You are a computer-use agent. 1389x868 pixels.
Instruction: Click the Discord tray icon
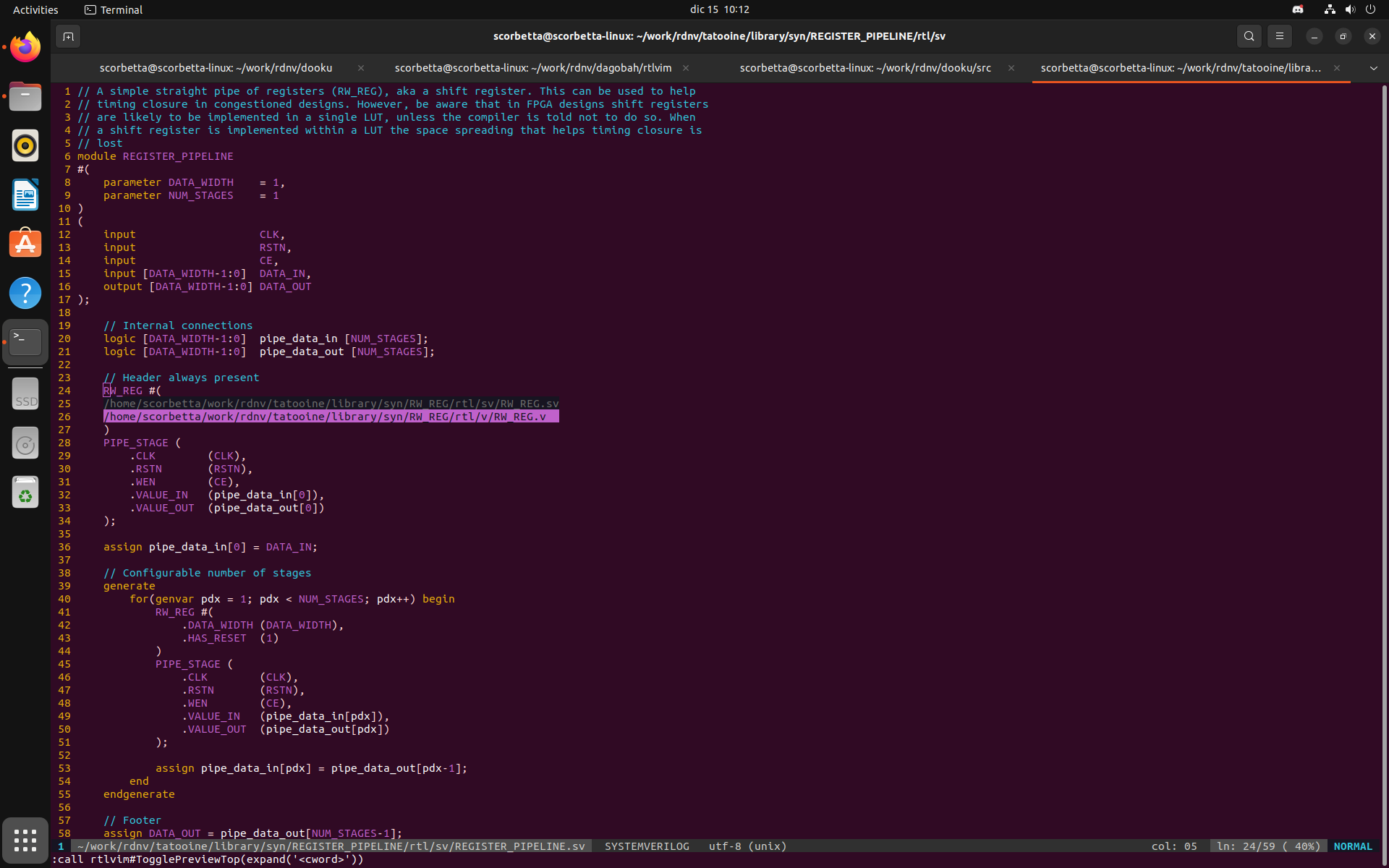coord(1298,9)
